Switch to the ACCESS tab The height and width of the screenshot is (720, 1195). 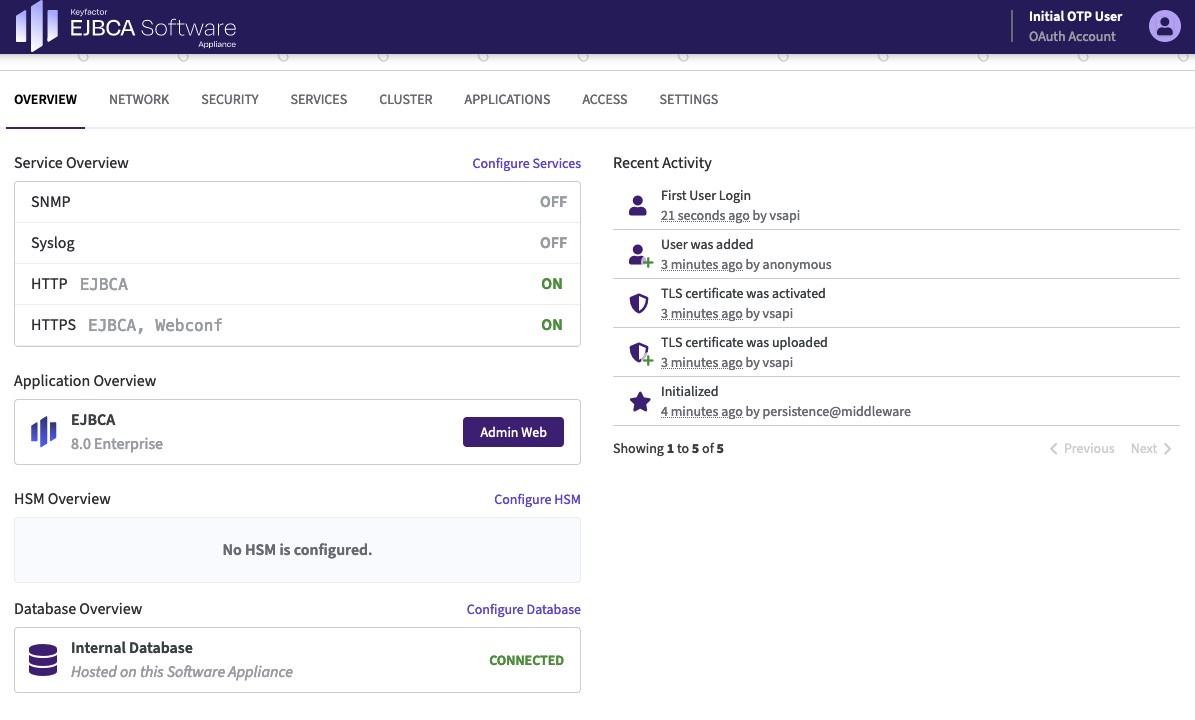(604, 100)
